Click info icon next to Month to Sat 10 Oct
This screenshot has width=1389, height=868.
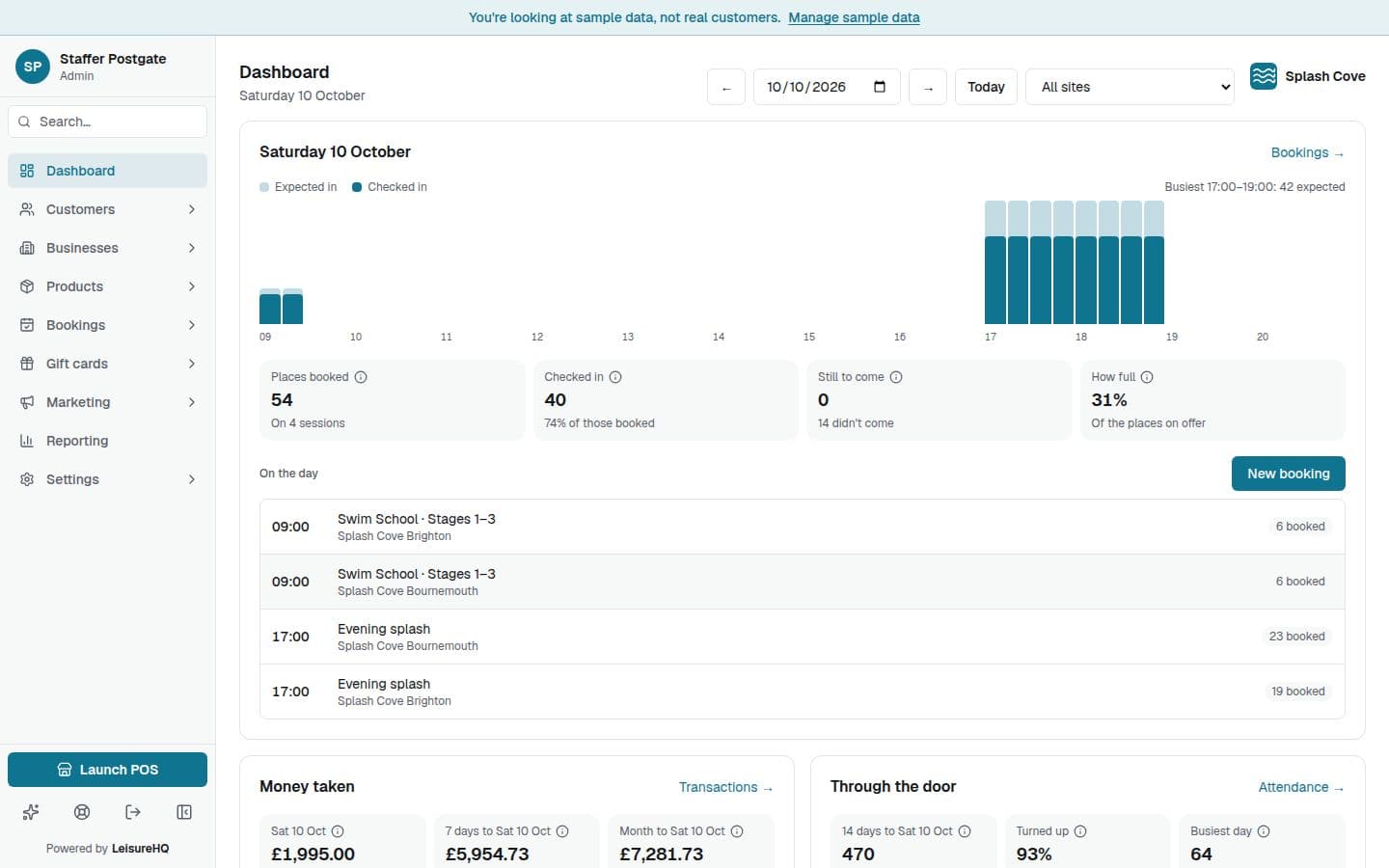click(x=737, y=831)
